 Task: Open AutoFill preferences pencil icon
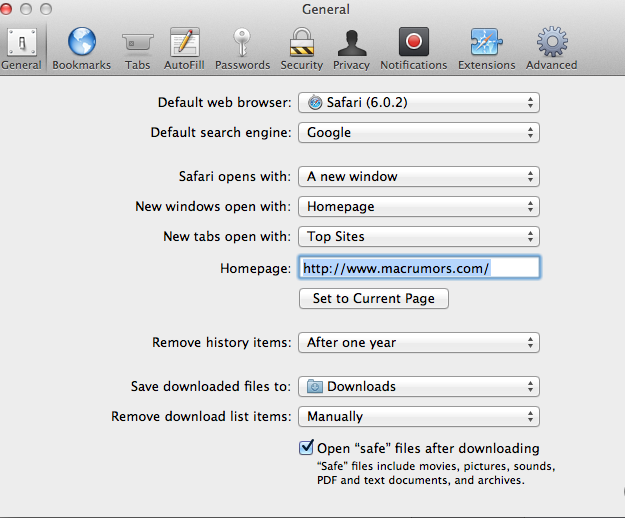185,42
